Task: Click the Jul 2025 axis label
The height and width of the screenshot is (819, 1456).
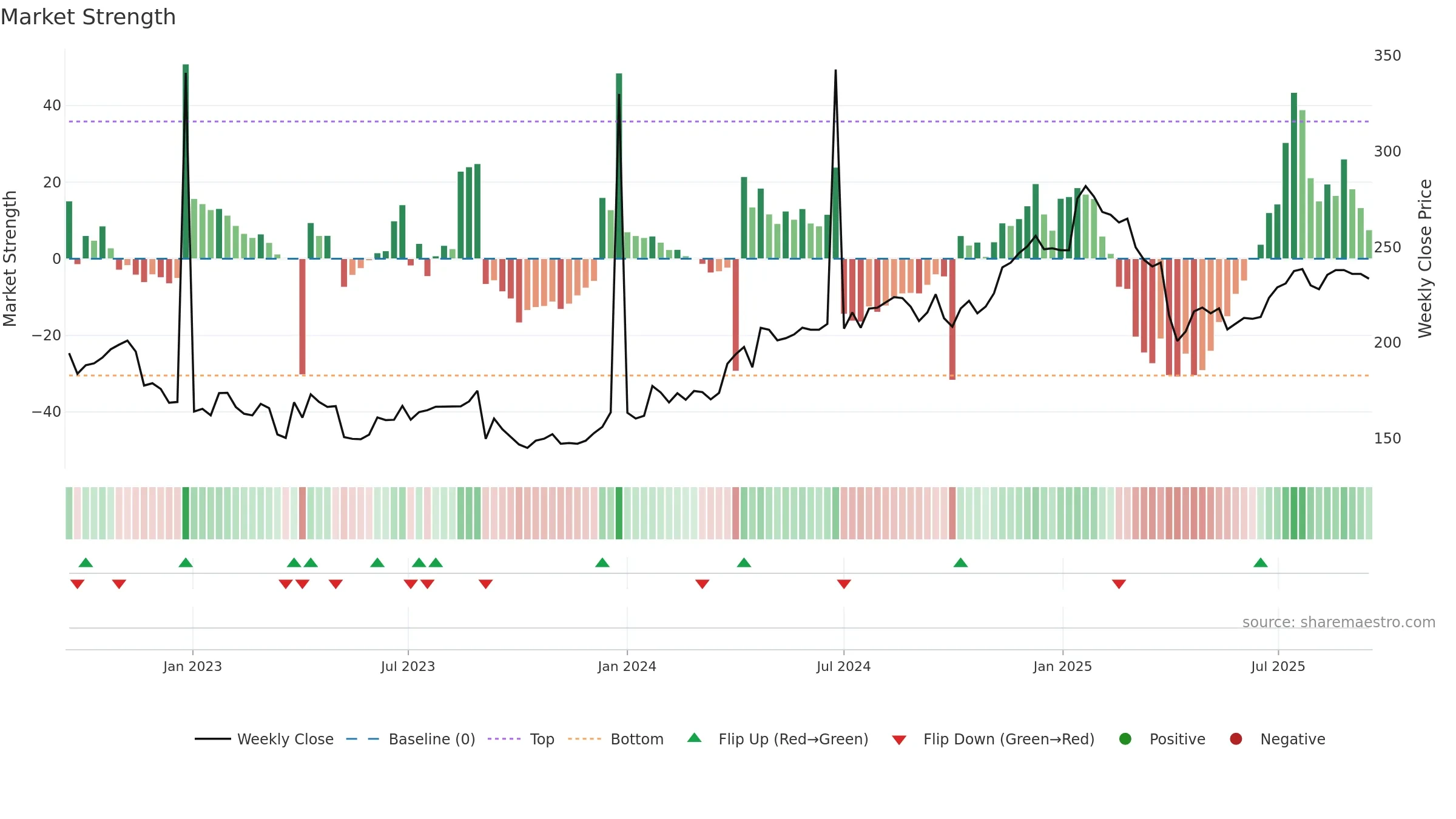Action: point(1278,666)
